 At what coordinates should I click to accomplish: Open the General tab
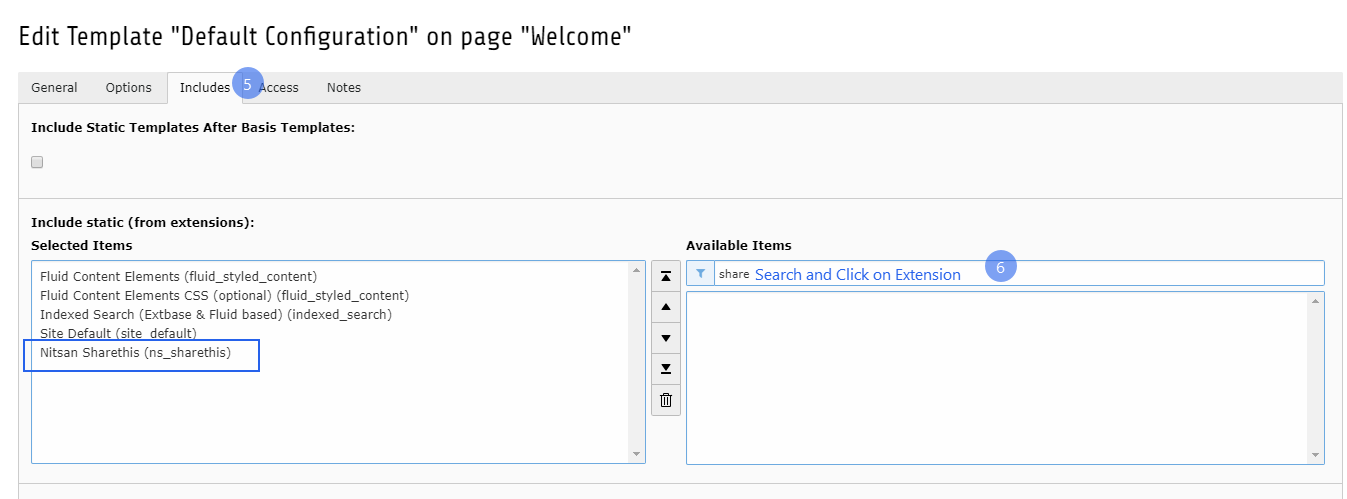pos(54,87)
